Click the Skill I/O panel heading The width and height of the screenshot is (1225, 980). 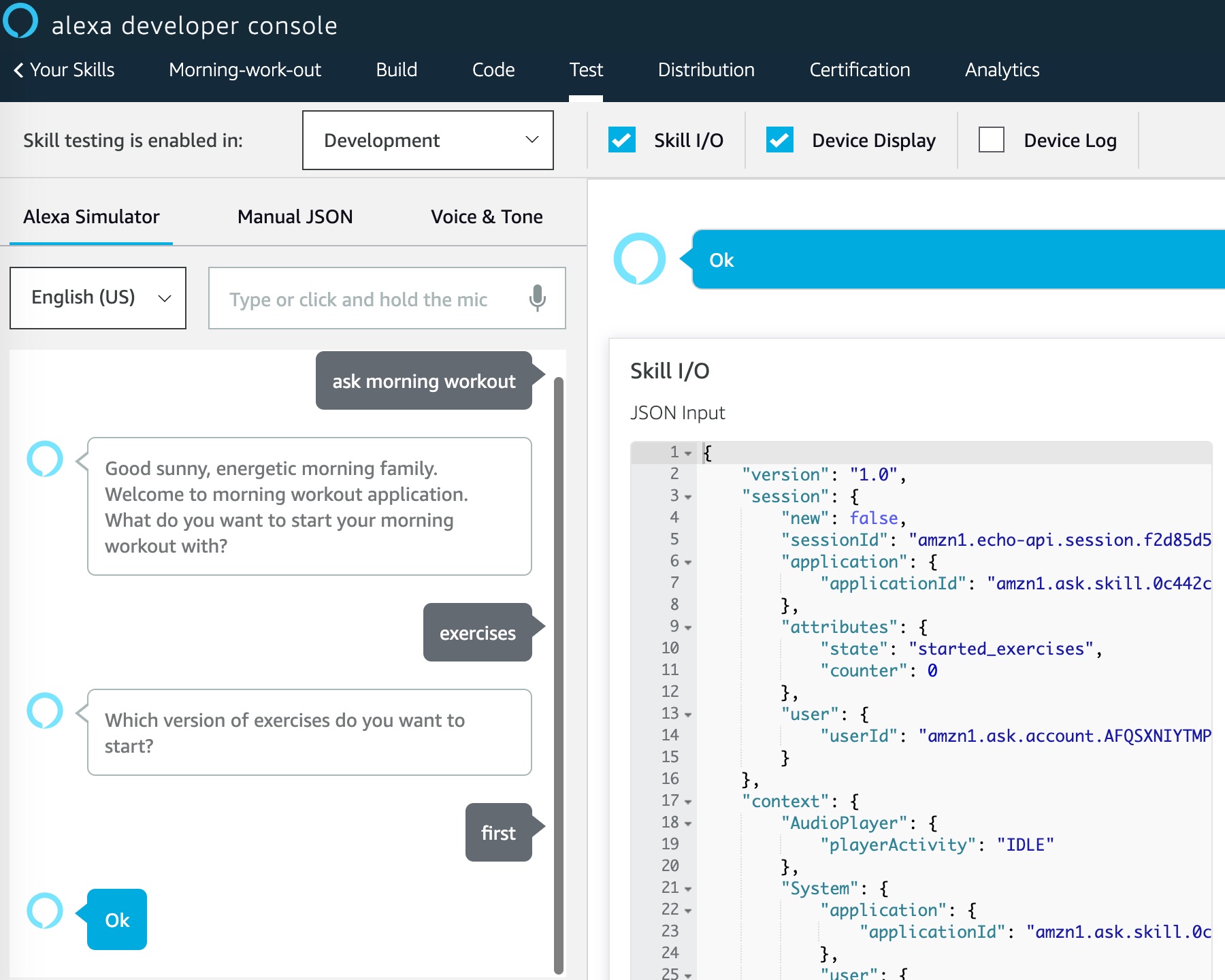click(x=670, y=371)
